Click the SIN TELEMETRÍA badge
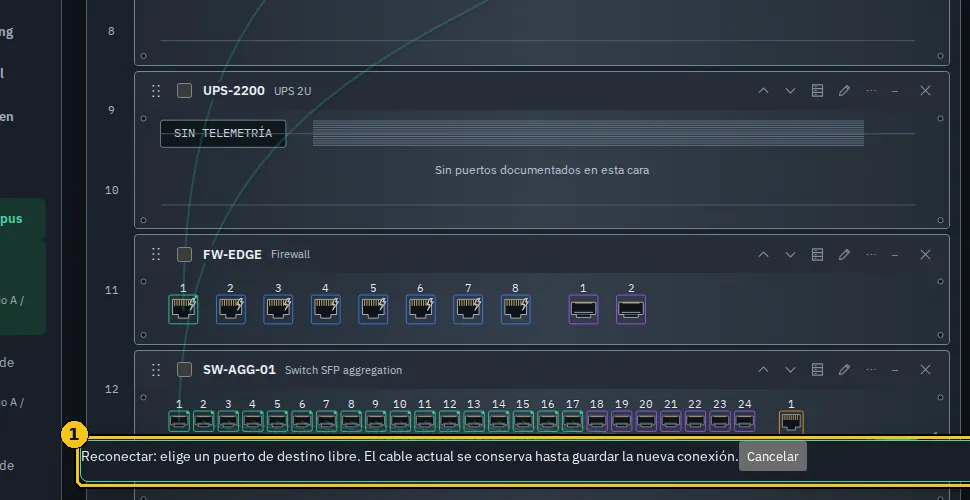The width and height of the screenshot is (970, 500). pos(223,134)
